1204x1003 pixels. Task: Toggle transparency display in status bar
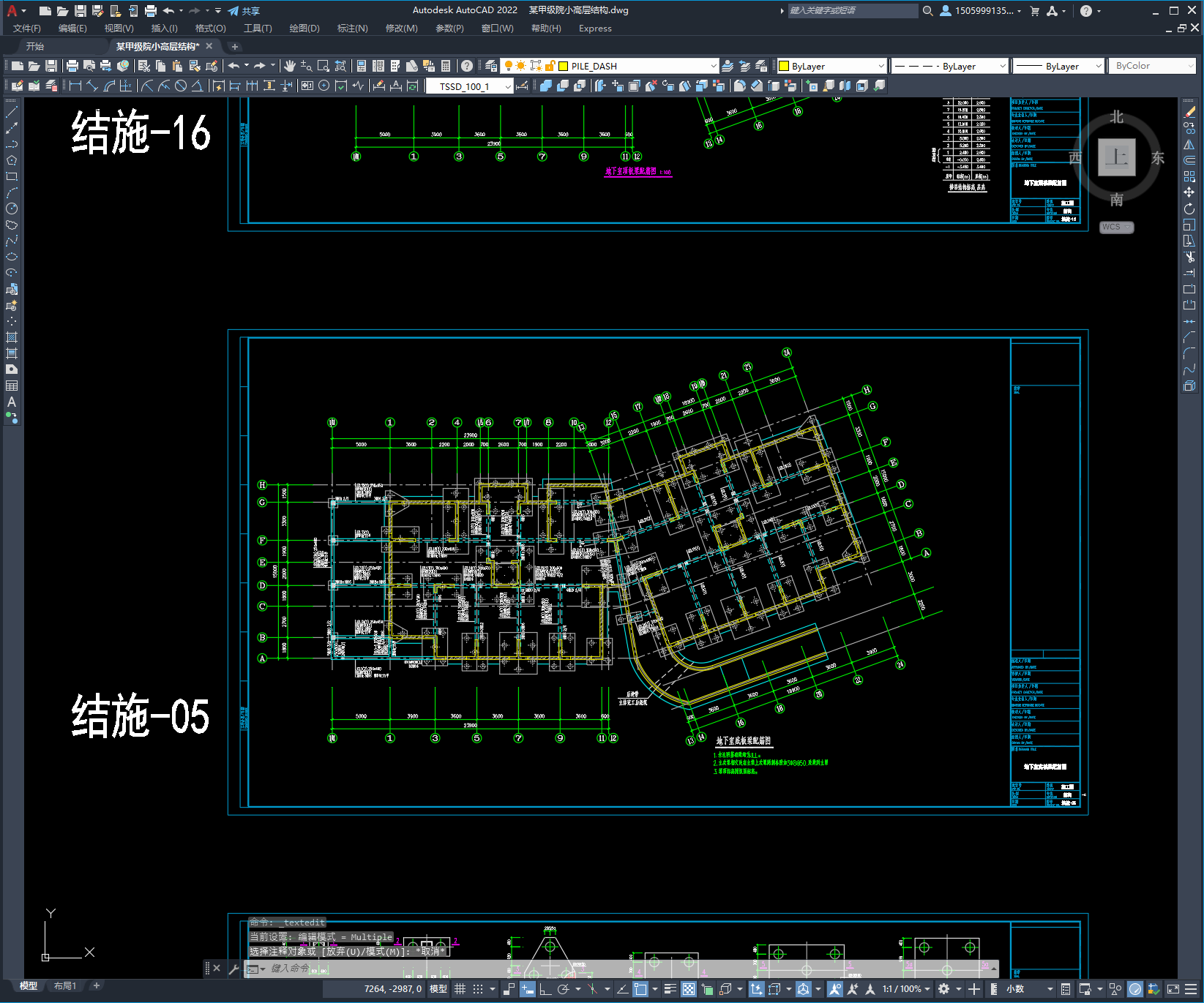pos(689,989)
